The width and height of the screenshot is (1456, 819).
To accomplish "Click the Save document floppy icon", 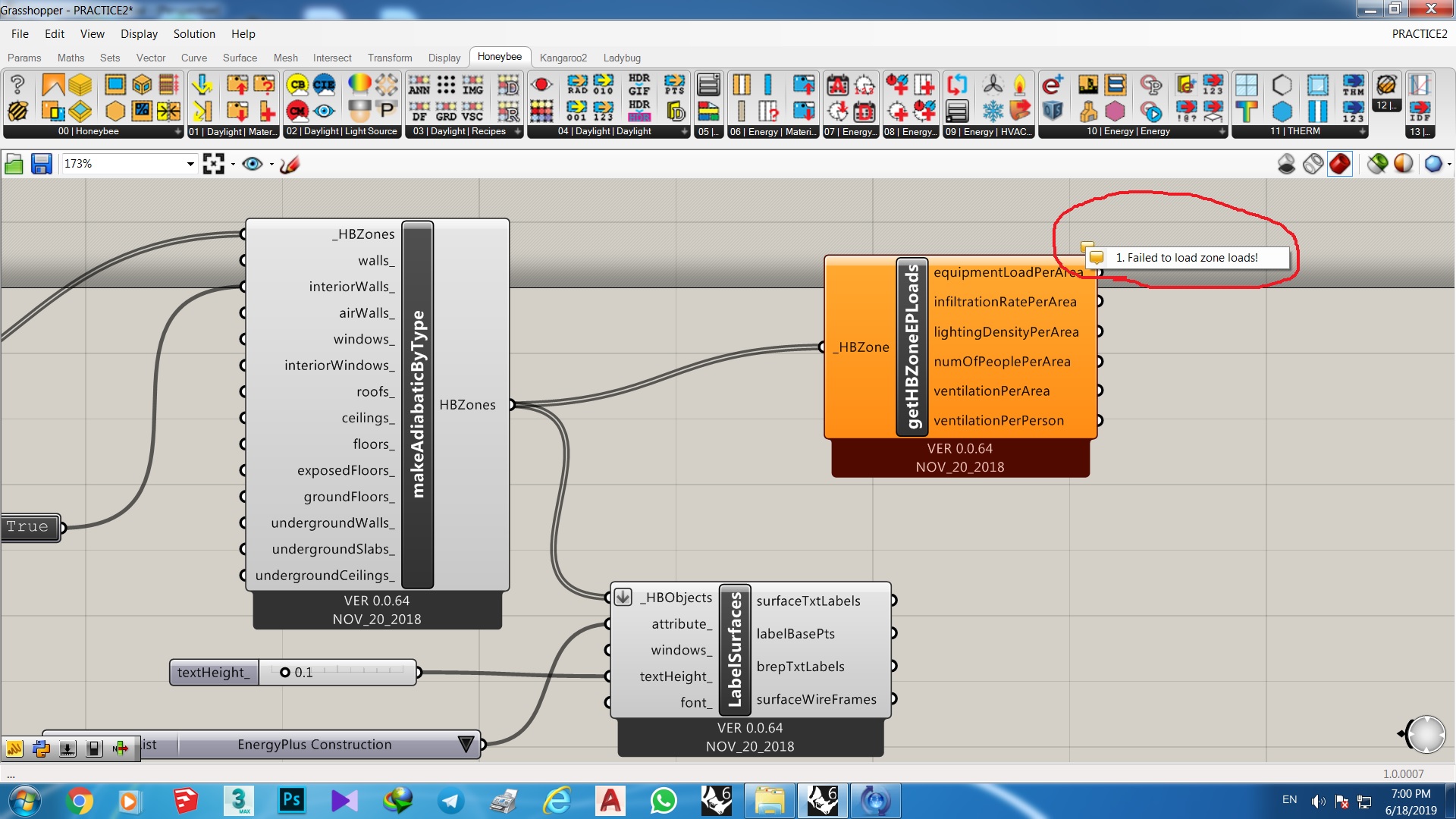I will click(x=41, y=164).
